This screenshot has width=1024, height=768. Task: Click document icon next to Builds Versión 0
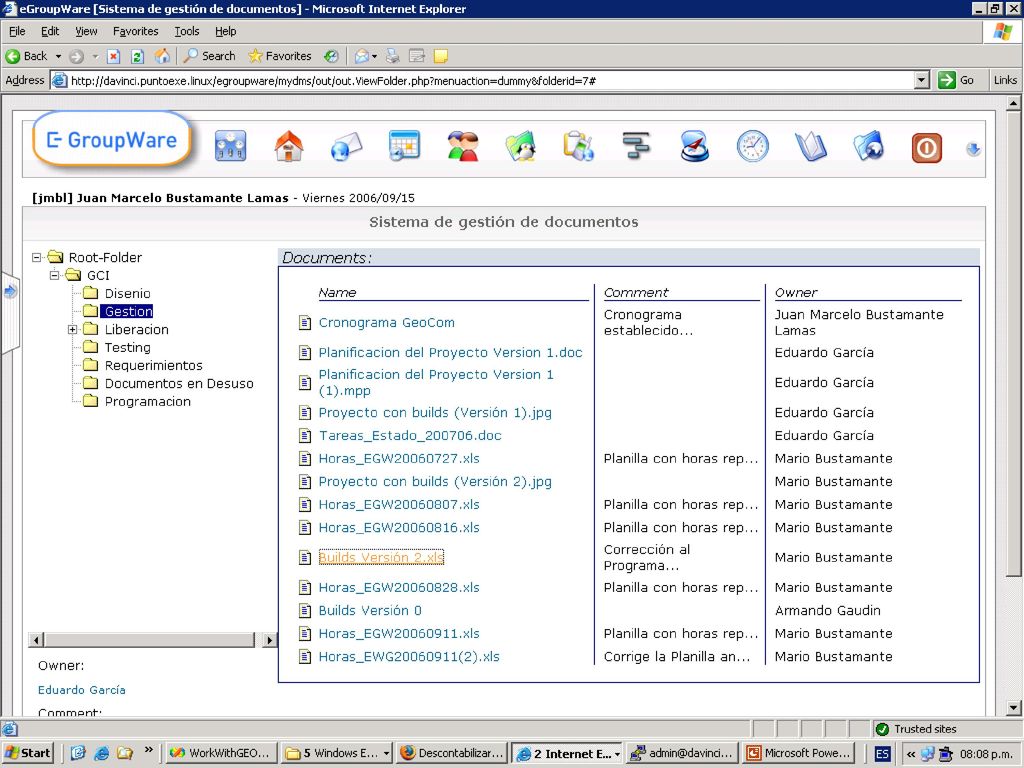tap(305, 610)
